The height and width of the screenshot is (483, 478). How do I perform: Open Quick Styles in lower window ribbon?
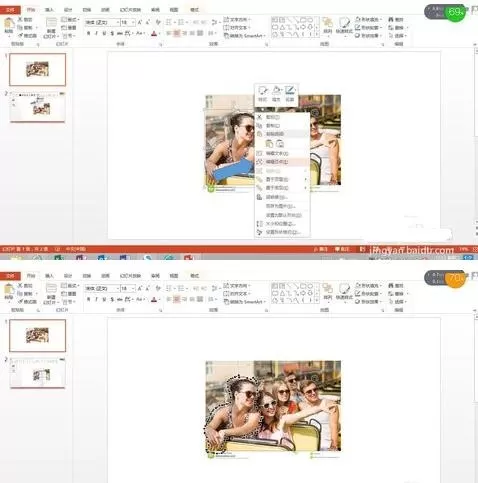pyautogui.click(x=344, y=292)
